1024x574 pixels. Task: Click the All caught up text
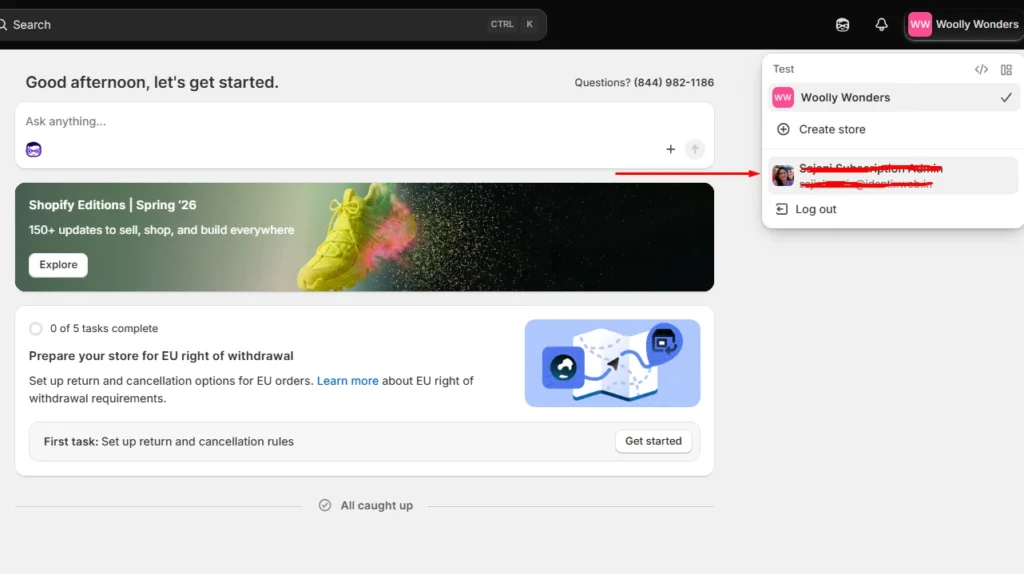click(376, 505)
